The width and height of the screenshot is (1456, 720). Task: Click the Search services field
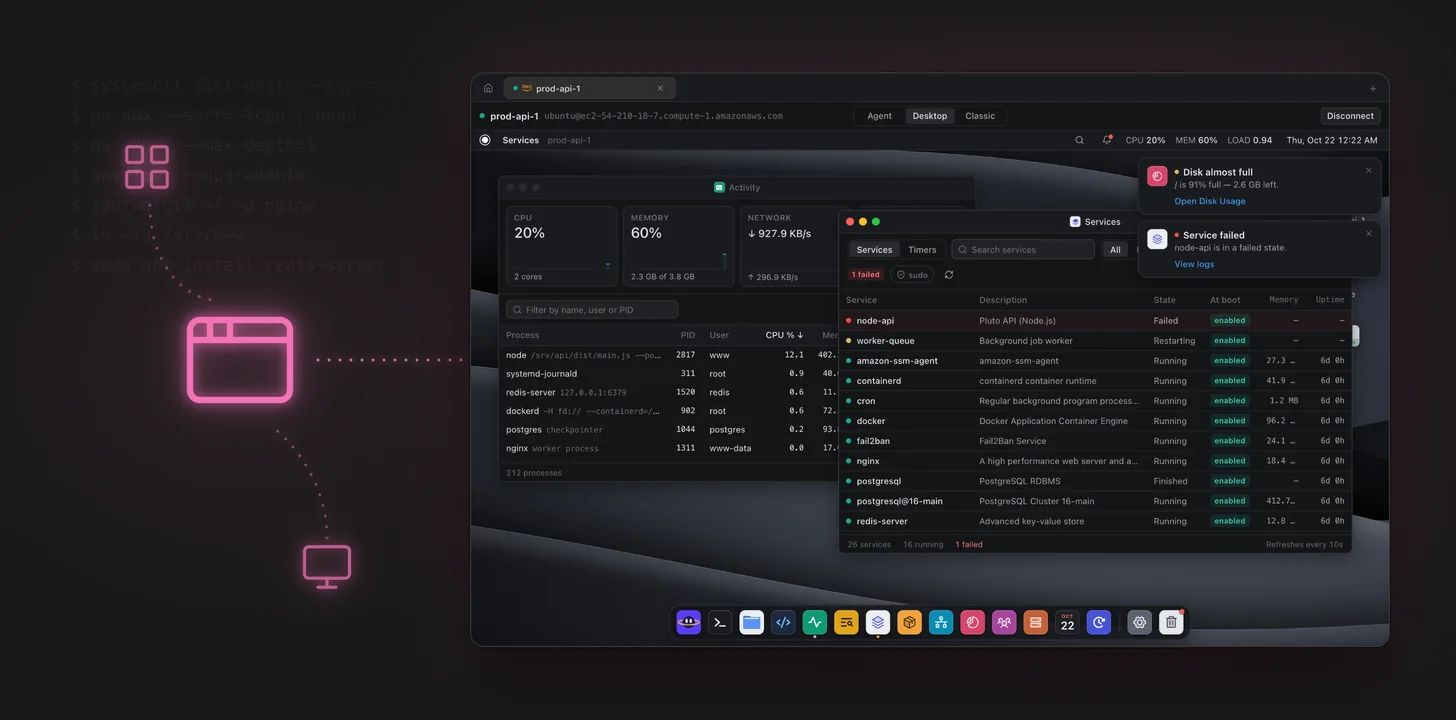[1022, 250]
